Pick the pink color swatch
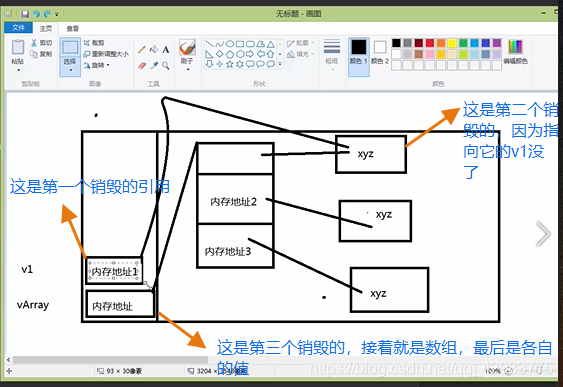This screenshot has width=563, height=387. coord(430,54)
